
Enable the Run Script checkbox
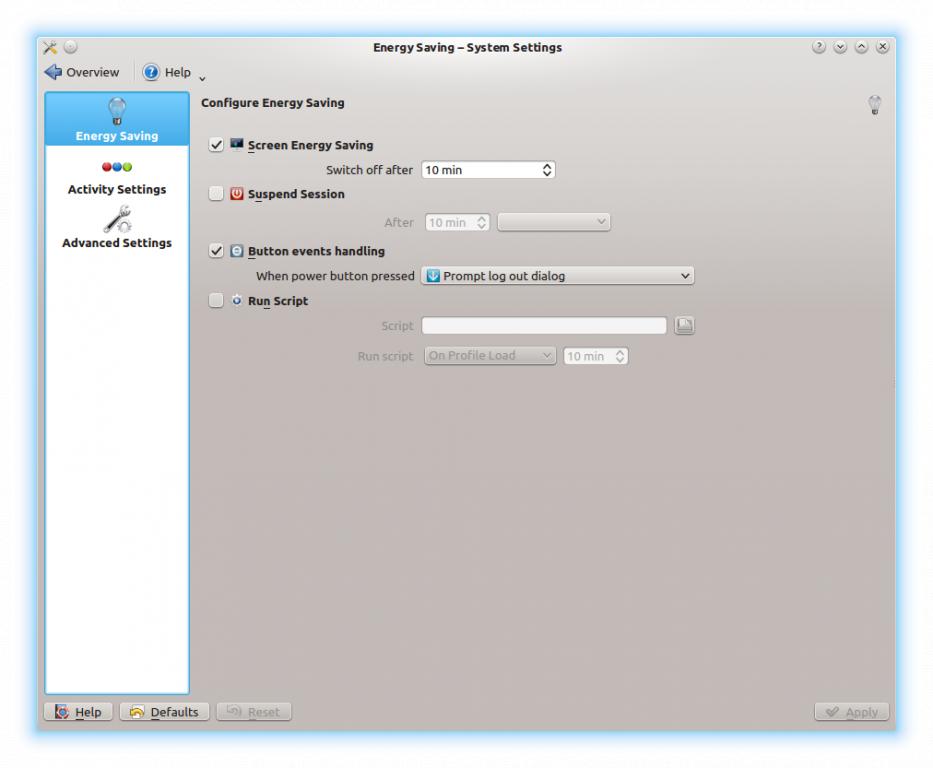pyautogui.click(x=217, y=301)
